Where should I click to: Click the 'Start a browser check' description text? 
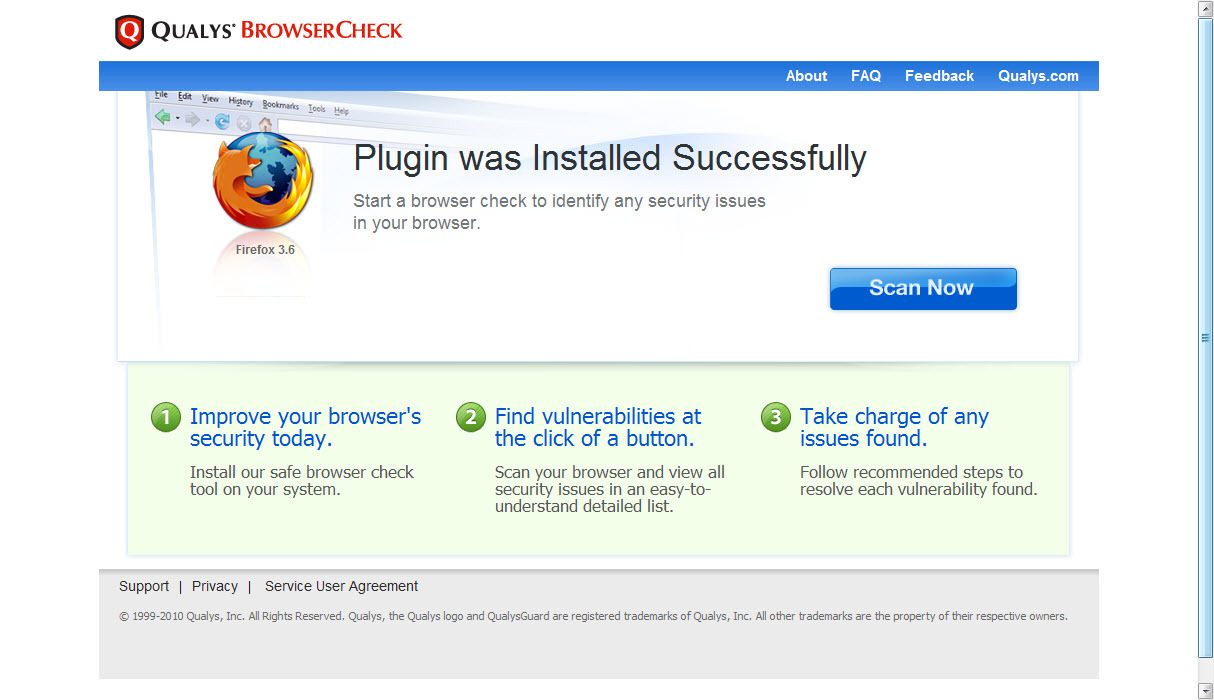pos(559,212)
